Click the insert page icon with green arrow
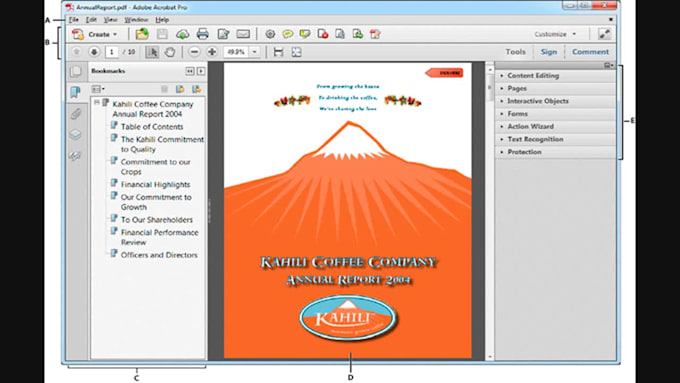680x383 pixels. pos(358,34)
